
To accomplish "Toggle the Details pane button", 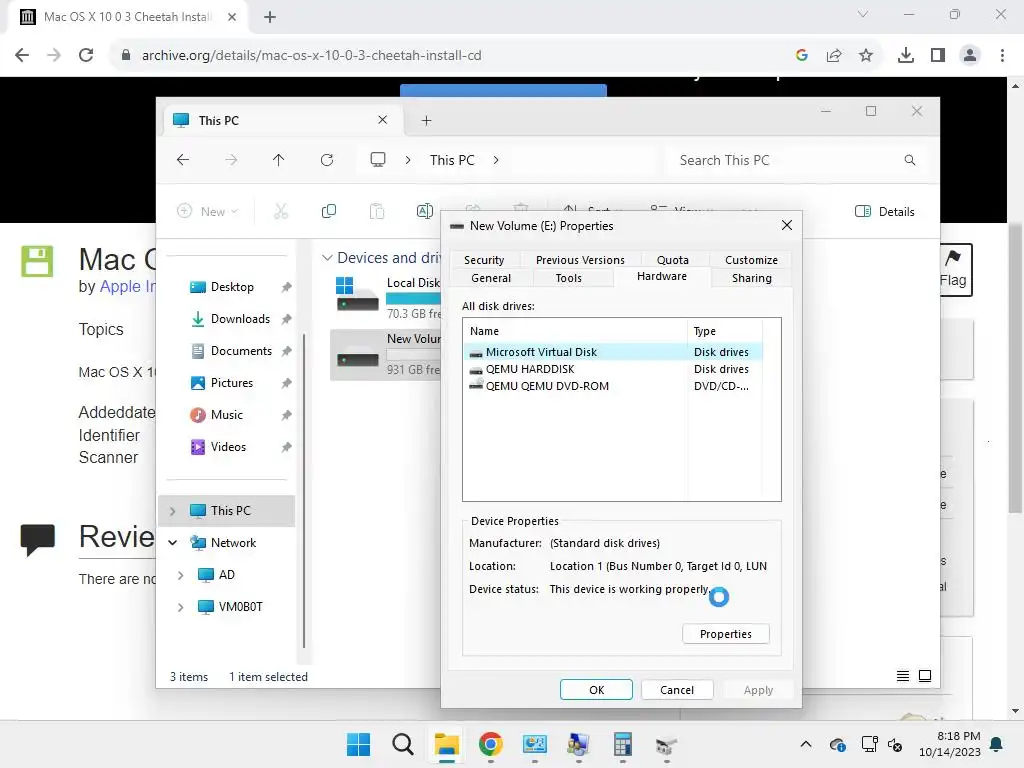I will [x=885, y=212].
